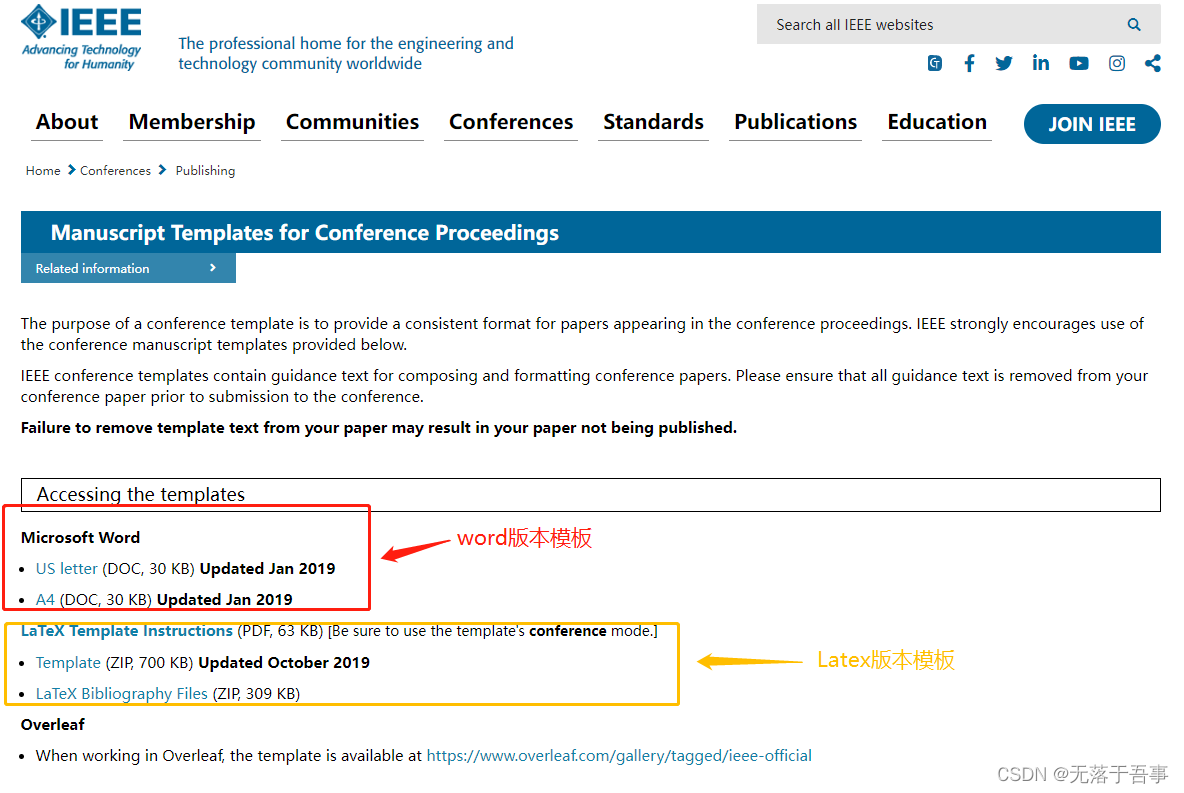Expand the Accessing the templates section
This screenshot has height=793, width=1184.
[x=590, y=495]
